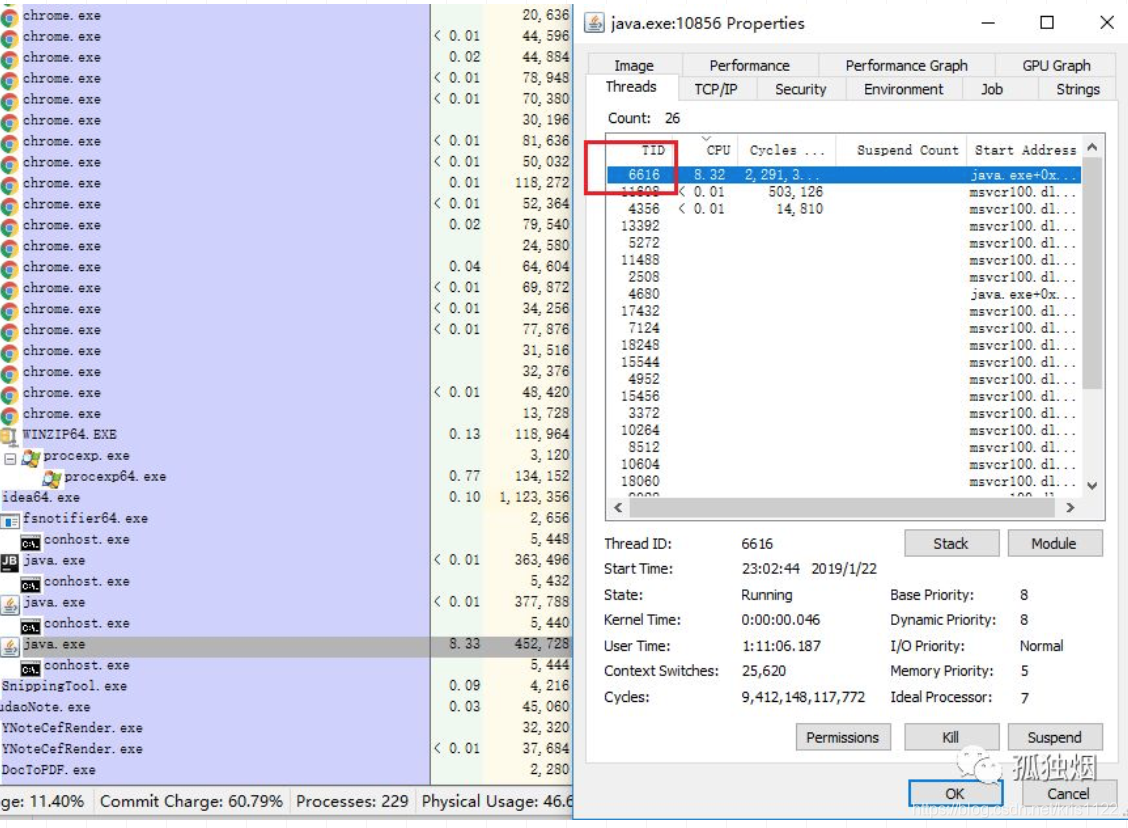Image resolution: width=1128 pixels, height=828 pixels.
Task: Click conhost.exe icon below fsnotifier64.exe
Action: pos(30,542)
